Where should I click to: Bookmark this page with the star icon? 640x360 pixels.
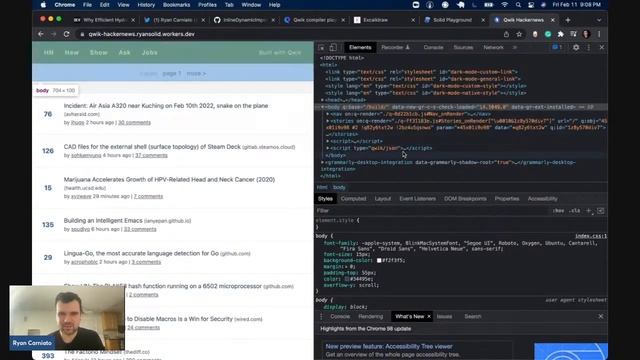[519, 34]
